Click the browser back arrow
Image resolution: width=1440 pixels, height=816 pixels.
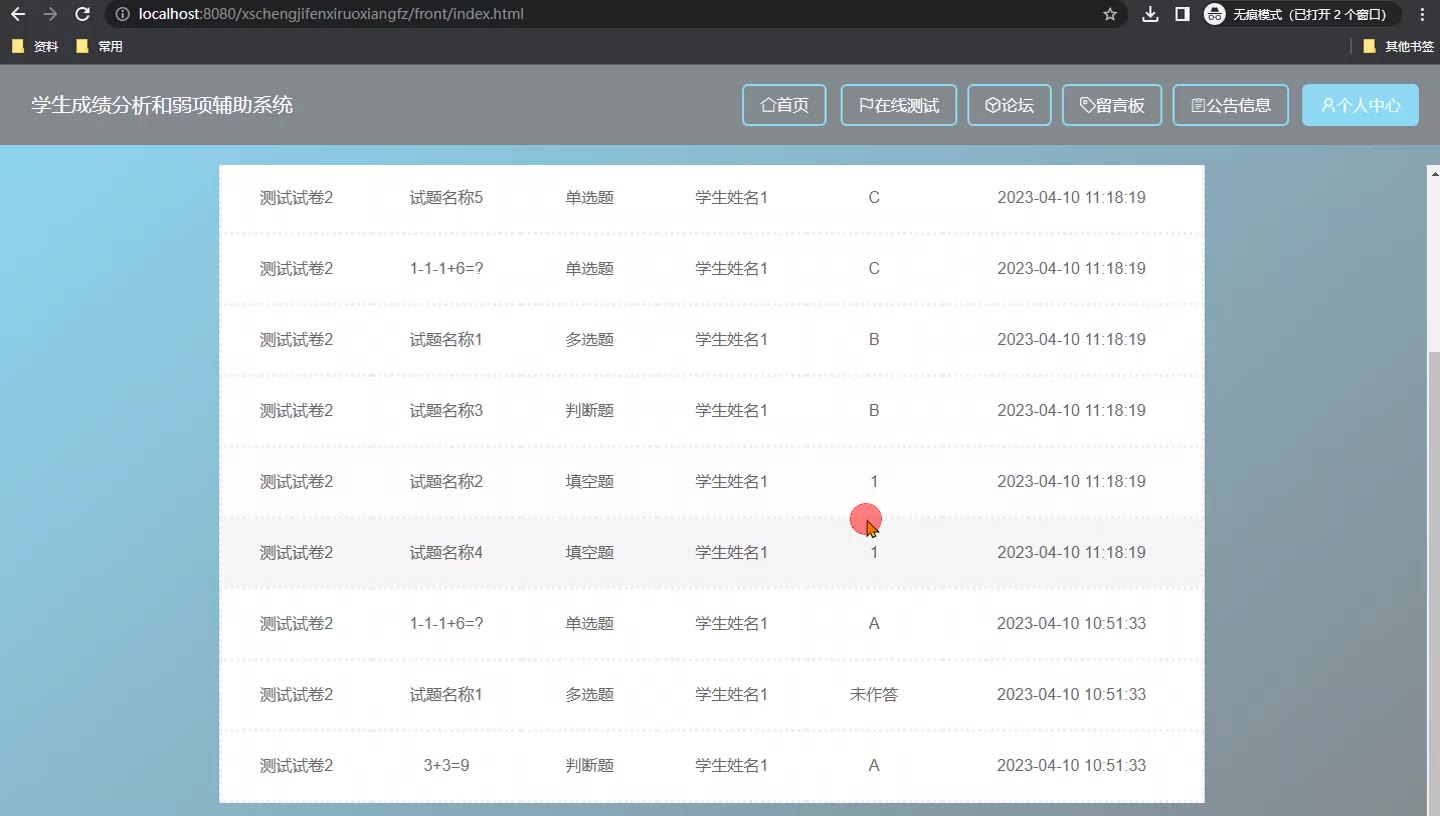[18, 14]
